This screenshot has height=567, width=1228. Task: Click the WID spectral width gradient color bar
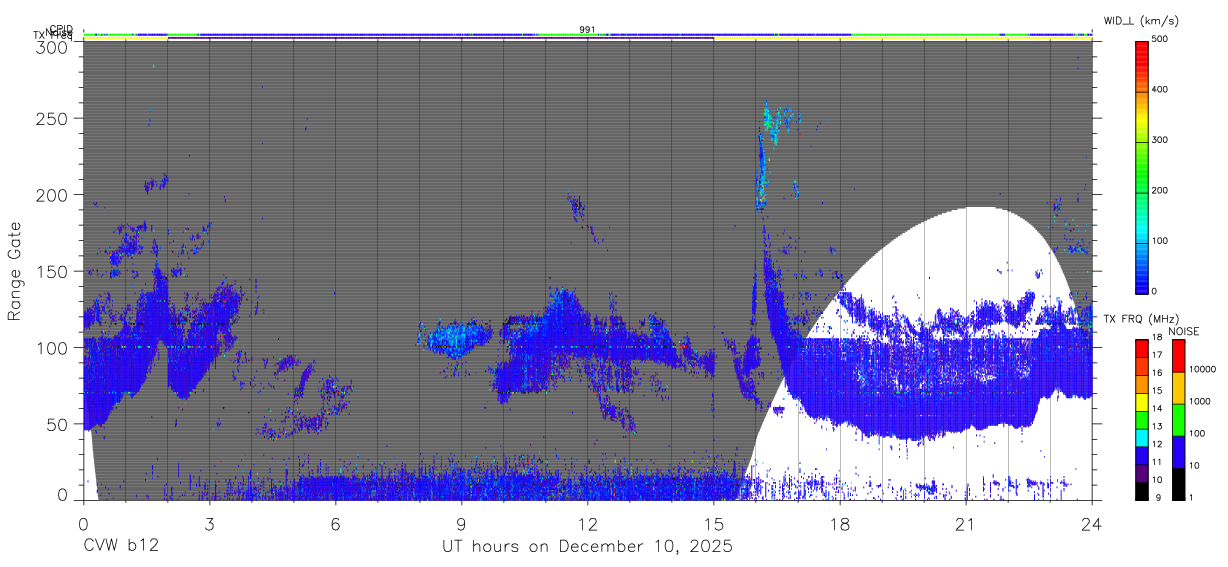[x=1141, y=166]
